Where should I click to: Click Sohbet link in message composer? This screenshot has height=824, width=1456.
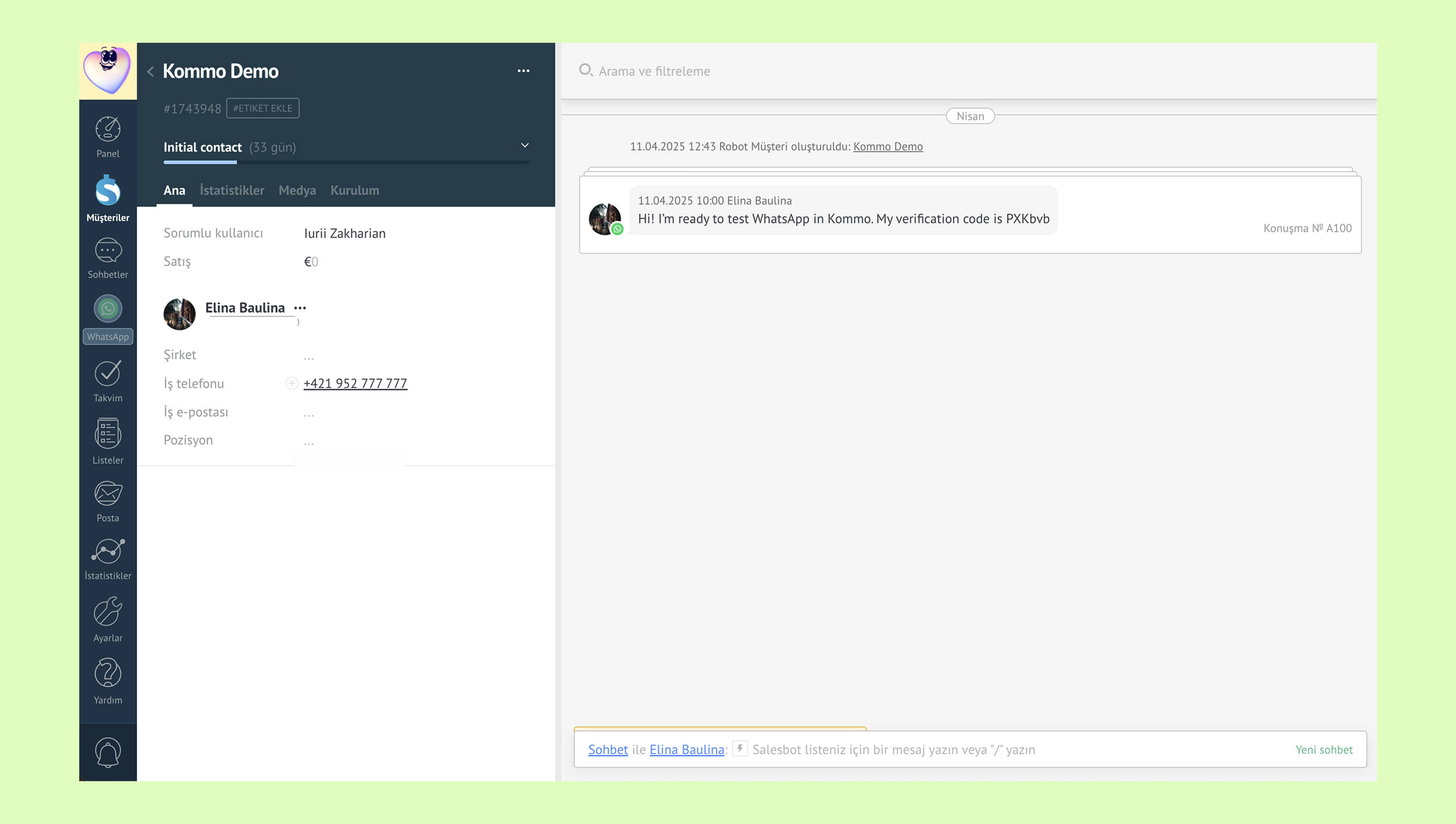point(608,749)
